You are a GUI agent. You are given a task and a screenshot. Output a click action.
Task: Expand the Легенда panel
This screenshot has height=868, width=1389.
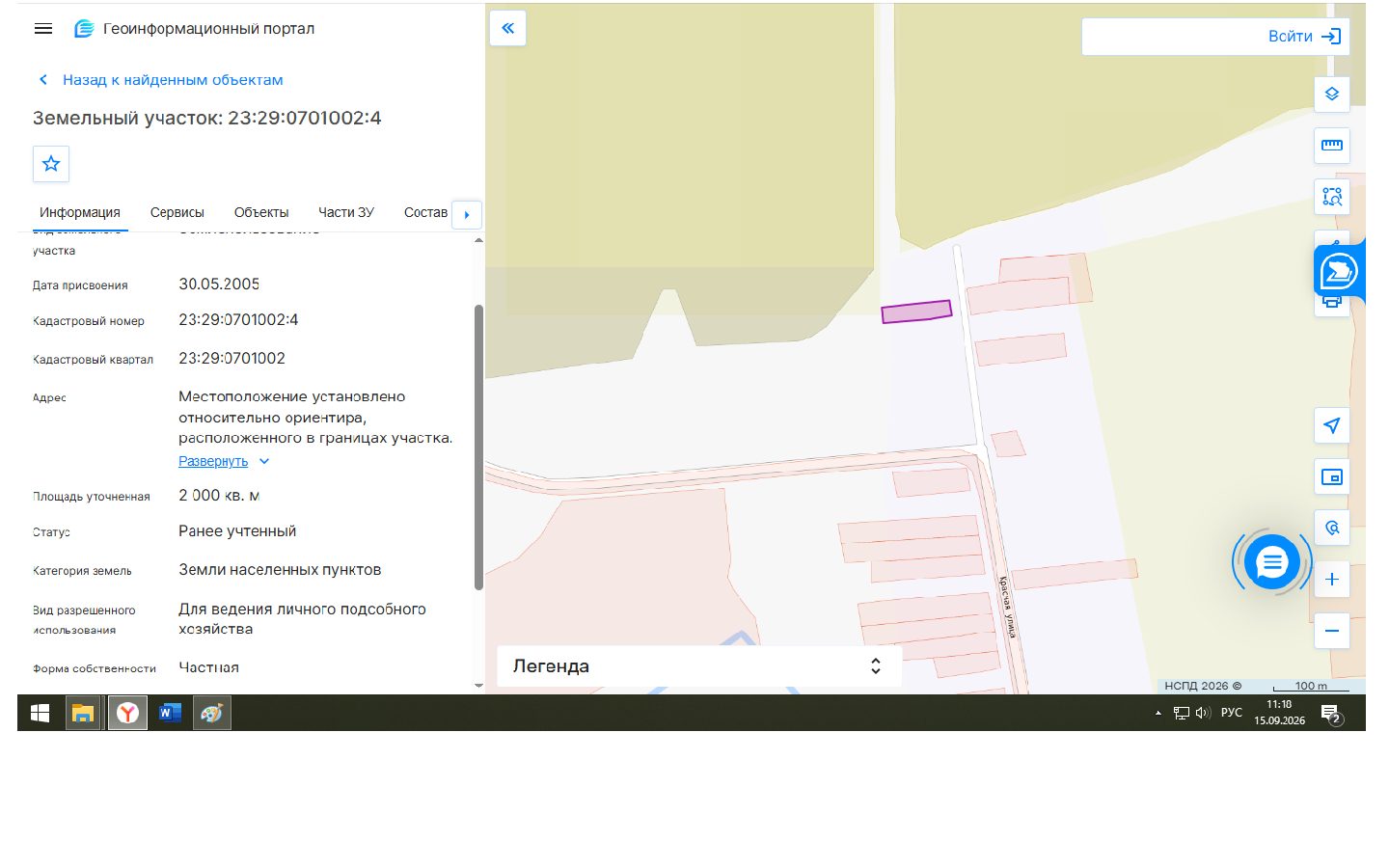699,666
